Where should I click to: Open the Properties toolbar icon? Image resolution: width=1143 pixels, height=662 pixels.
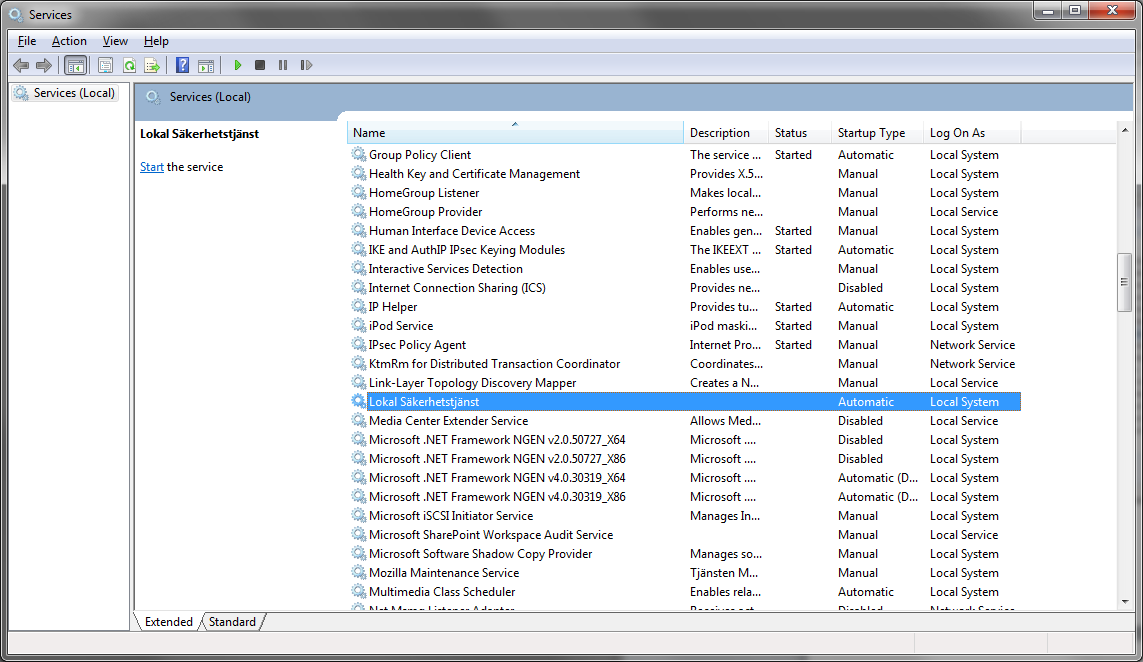[x=106, y=66]
